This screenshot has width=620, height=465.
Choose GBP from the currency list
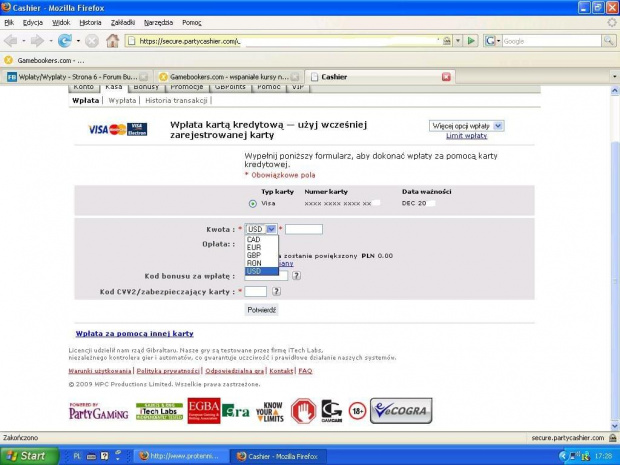pyautogui.click(x=261, y=255)
